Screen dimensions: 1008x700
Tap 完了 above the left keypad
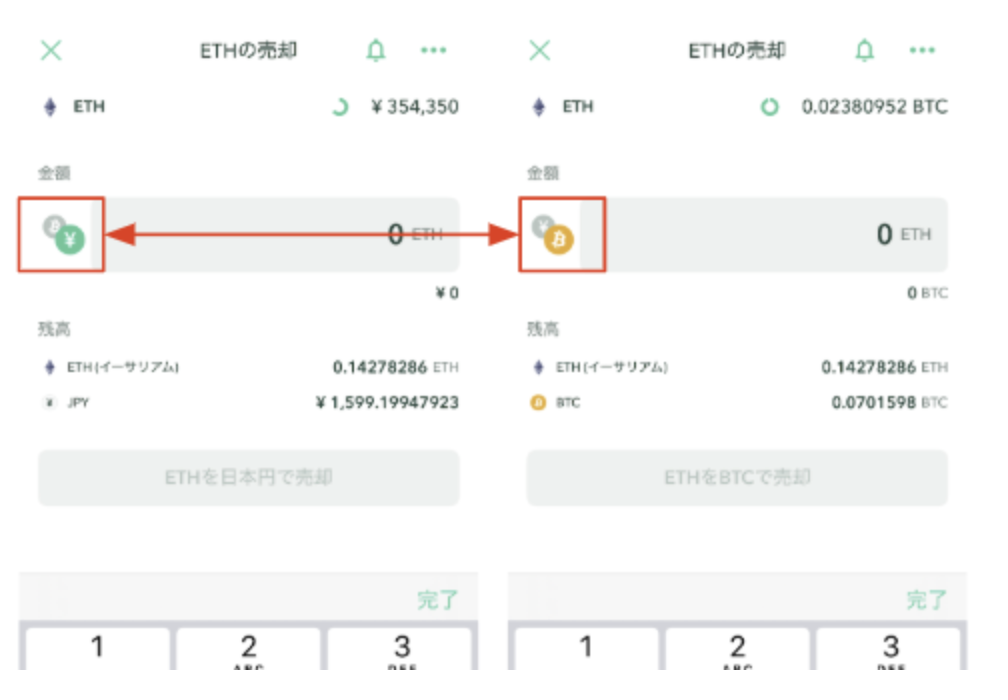click(437, 600)
